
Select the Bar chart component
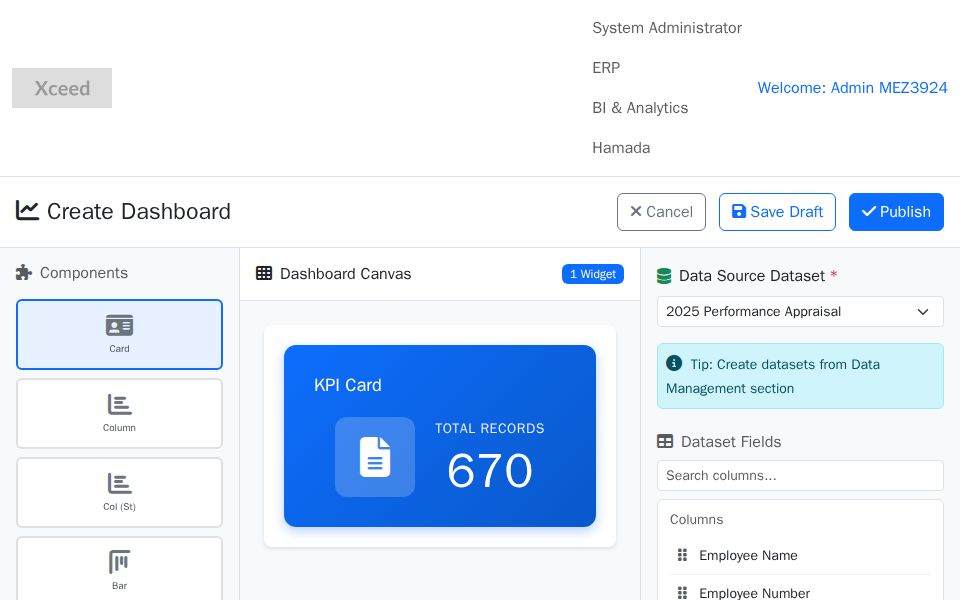point(119,570)
